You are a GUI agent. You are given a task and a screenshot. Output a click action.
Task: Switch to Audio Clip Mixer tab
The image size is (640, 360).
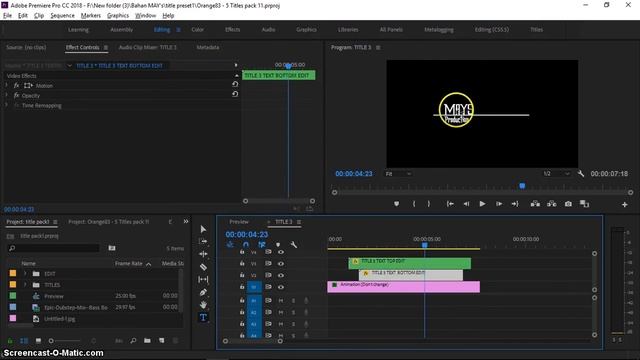click(148, 47)
